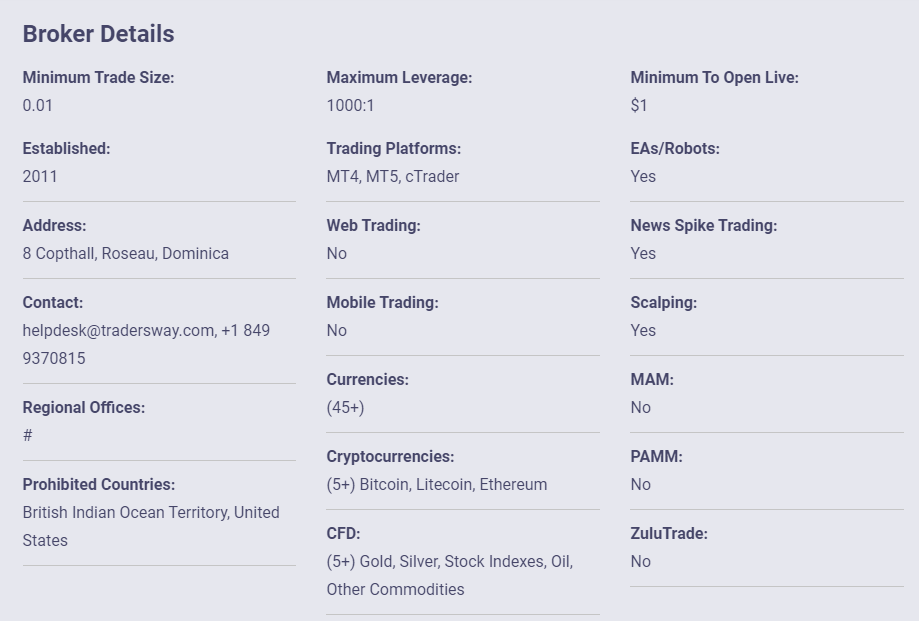Click the News Spike Trading label
Image resolution: width=919 pixels, height=621 pixels.
click(x=704, y=226)
